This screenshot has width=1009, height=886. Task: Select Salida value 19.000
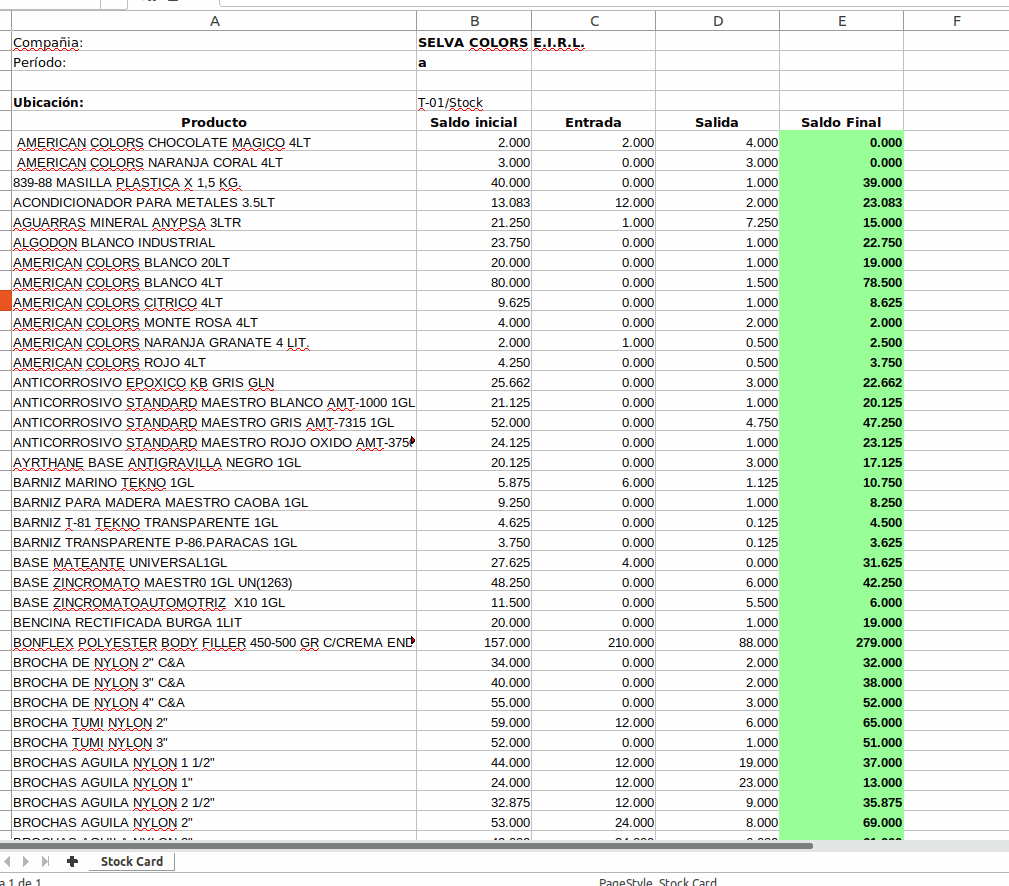[x=717, y=762]
